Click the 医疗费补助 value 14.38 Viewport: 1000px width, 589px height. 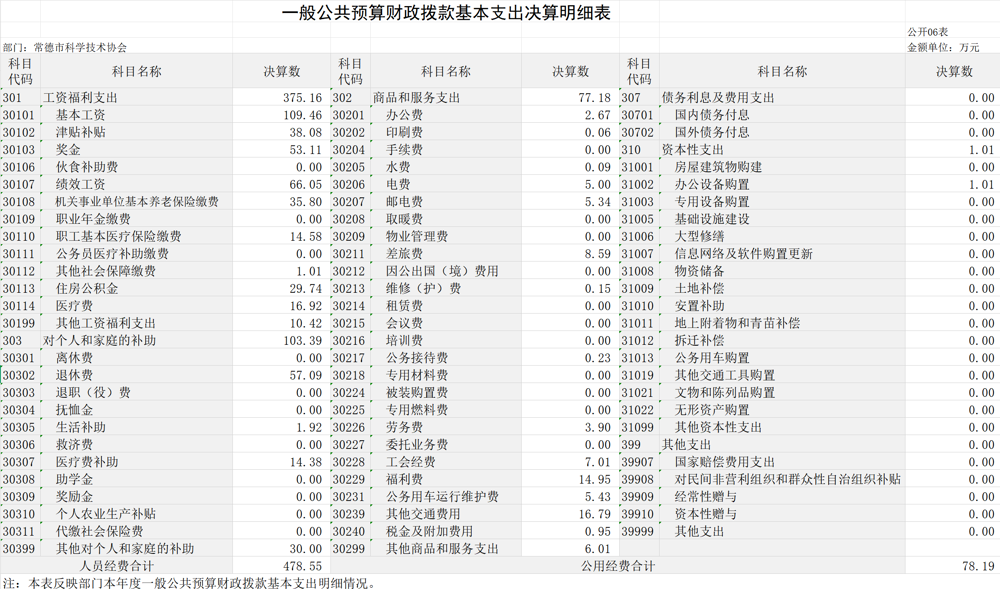pos(306,462)
